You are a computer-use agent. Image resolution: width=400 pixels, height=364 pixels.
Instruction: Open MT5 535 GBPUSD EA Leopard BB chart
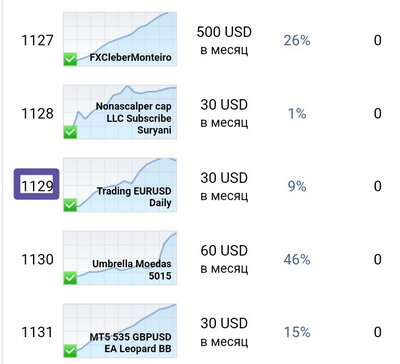click(x=120, y=331)
